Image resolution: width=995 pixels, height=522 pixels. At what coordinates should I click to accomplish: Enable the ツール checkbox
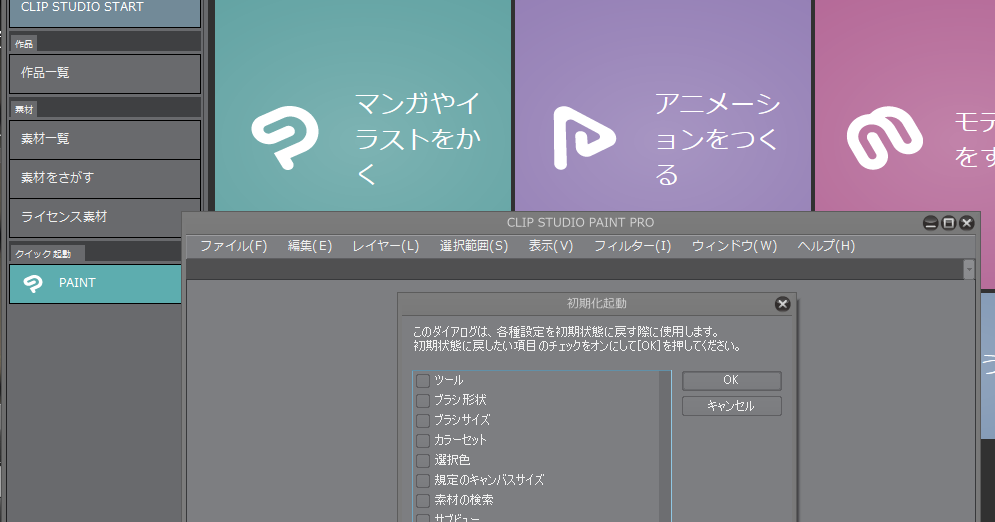(x=423, y=381)
